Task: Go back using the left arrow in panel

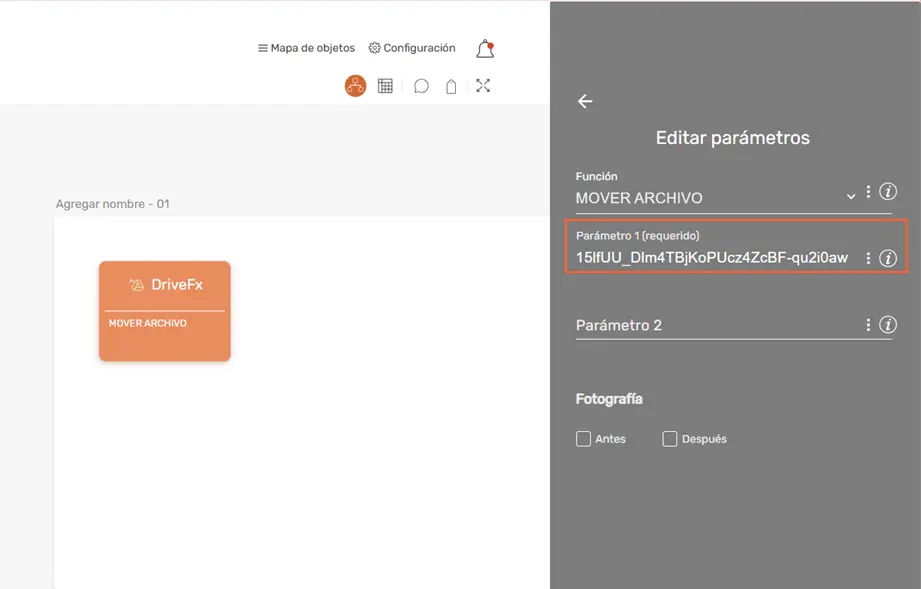Action: [x=584, y=101]
